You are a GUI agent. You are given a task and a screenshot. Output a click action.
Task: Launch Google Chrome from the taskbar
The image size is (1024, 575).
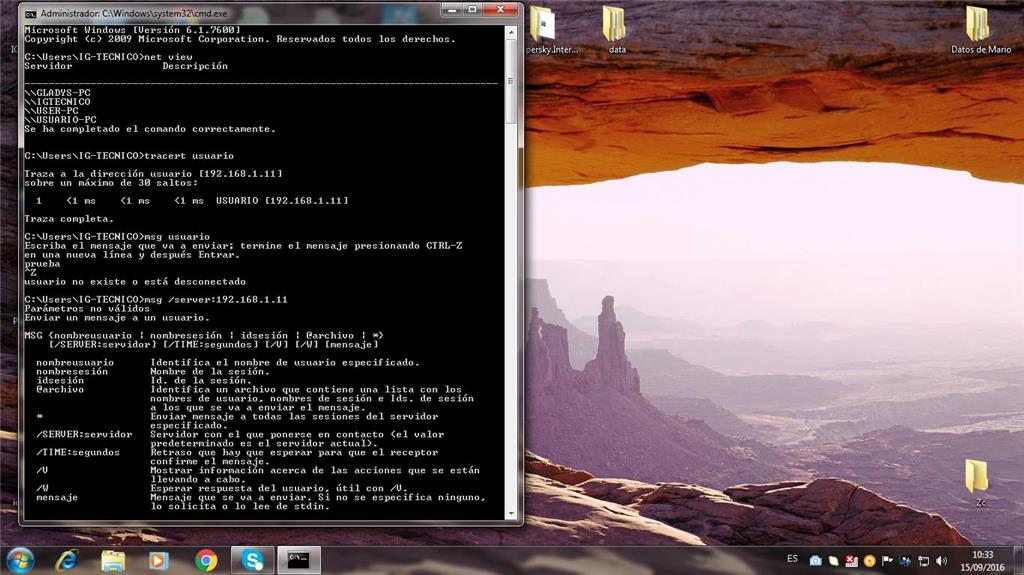[206, 560]
